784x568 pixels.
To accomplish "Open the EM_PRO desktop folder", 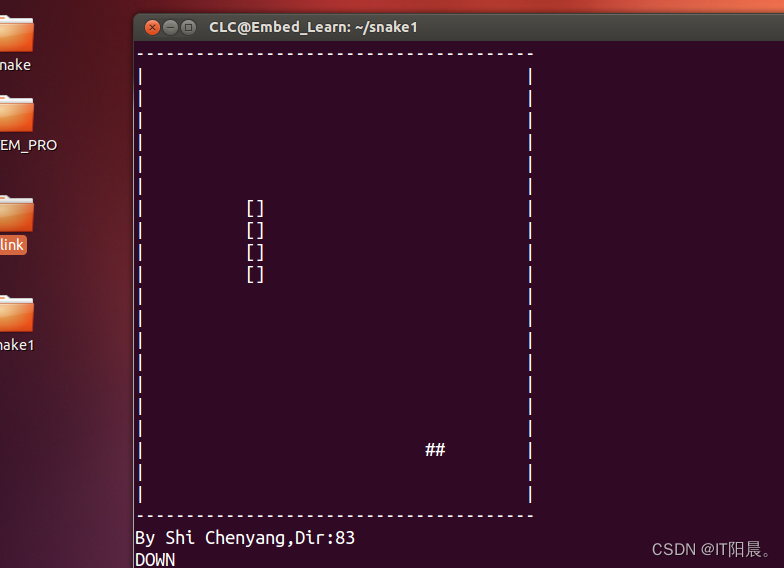I will (x=16, y=114).
